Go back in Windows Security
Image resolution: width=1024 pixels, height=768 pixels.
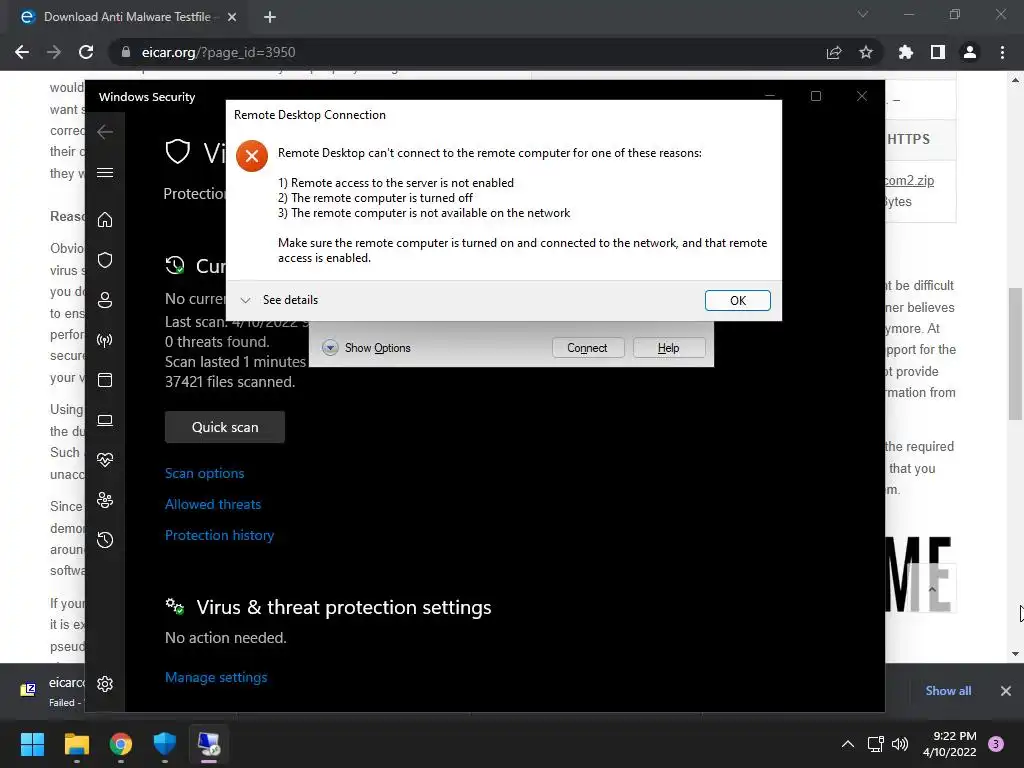pyautogui.click(x=105, y=132)
